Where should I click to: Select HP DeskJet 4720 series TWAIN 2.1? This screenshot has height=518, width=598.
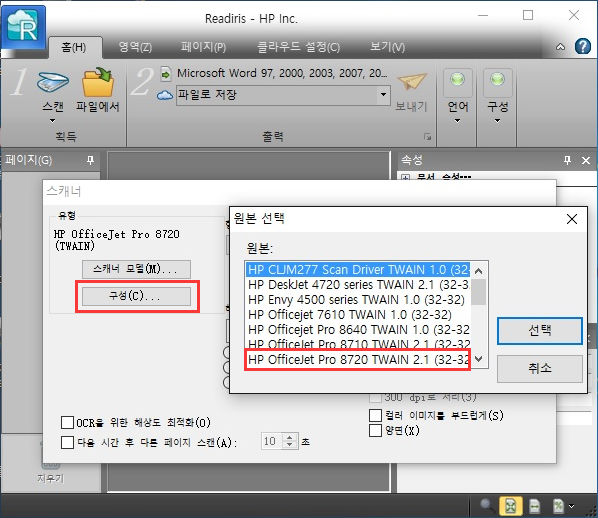(358, 285)
